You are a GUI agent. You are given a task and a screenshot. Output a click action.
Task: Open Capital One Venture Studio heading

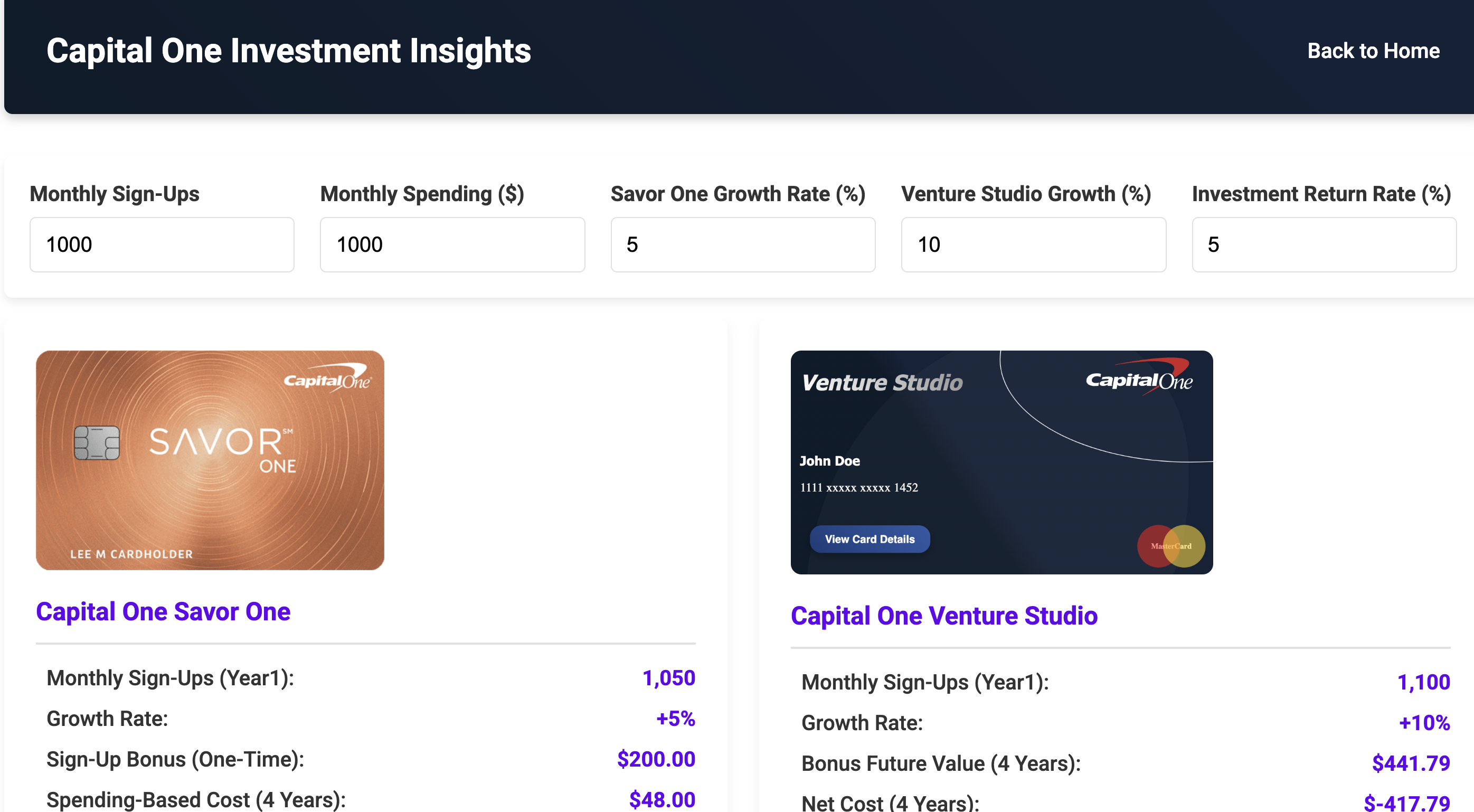[x=943, y=616]
